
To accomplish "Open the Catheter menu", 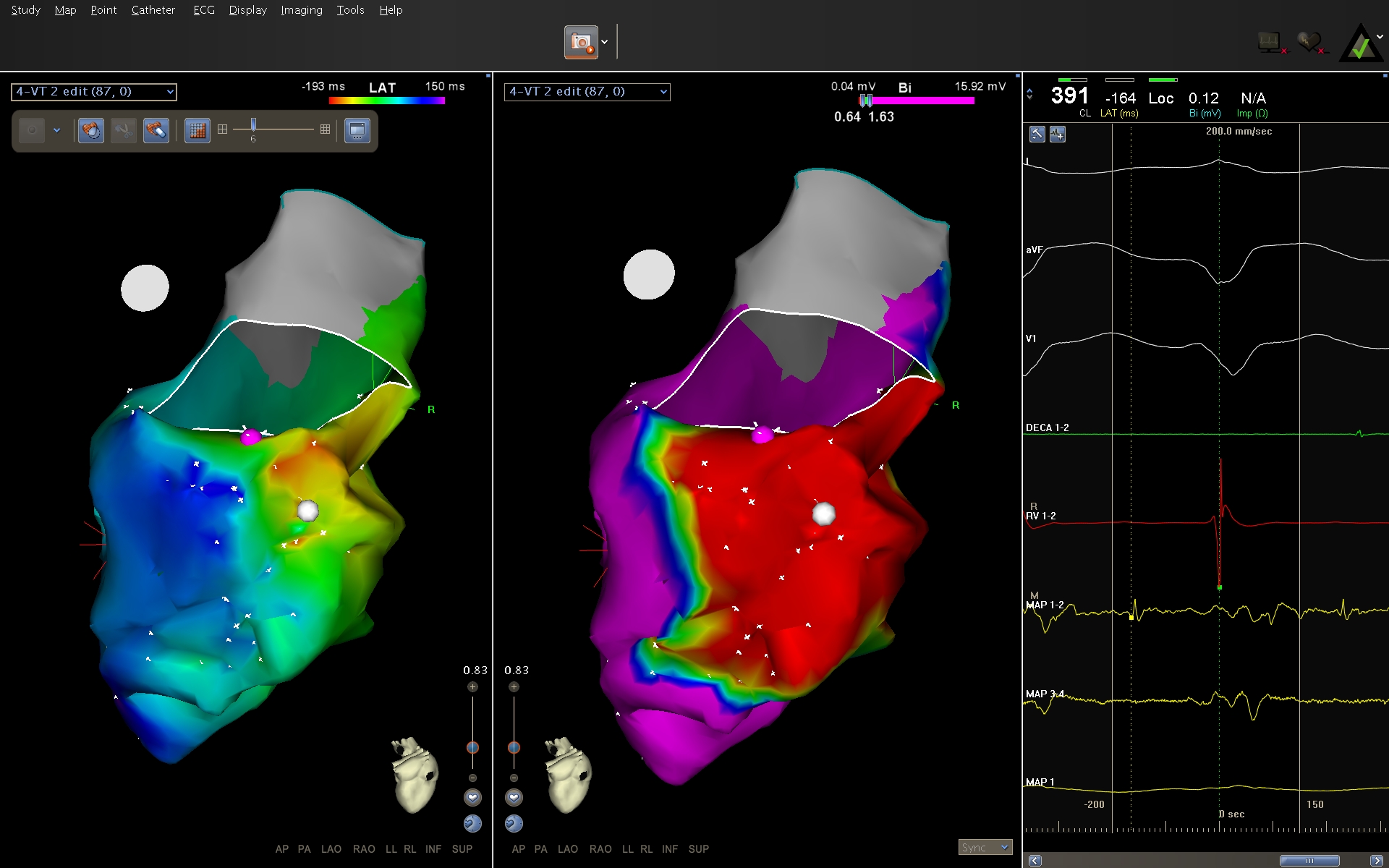I will pos(153,10).
